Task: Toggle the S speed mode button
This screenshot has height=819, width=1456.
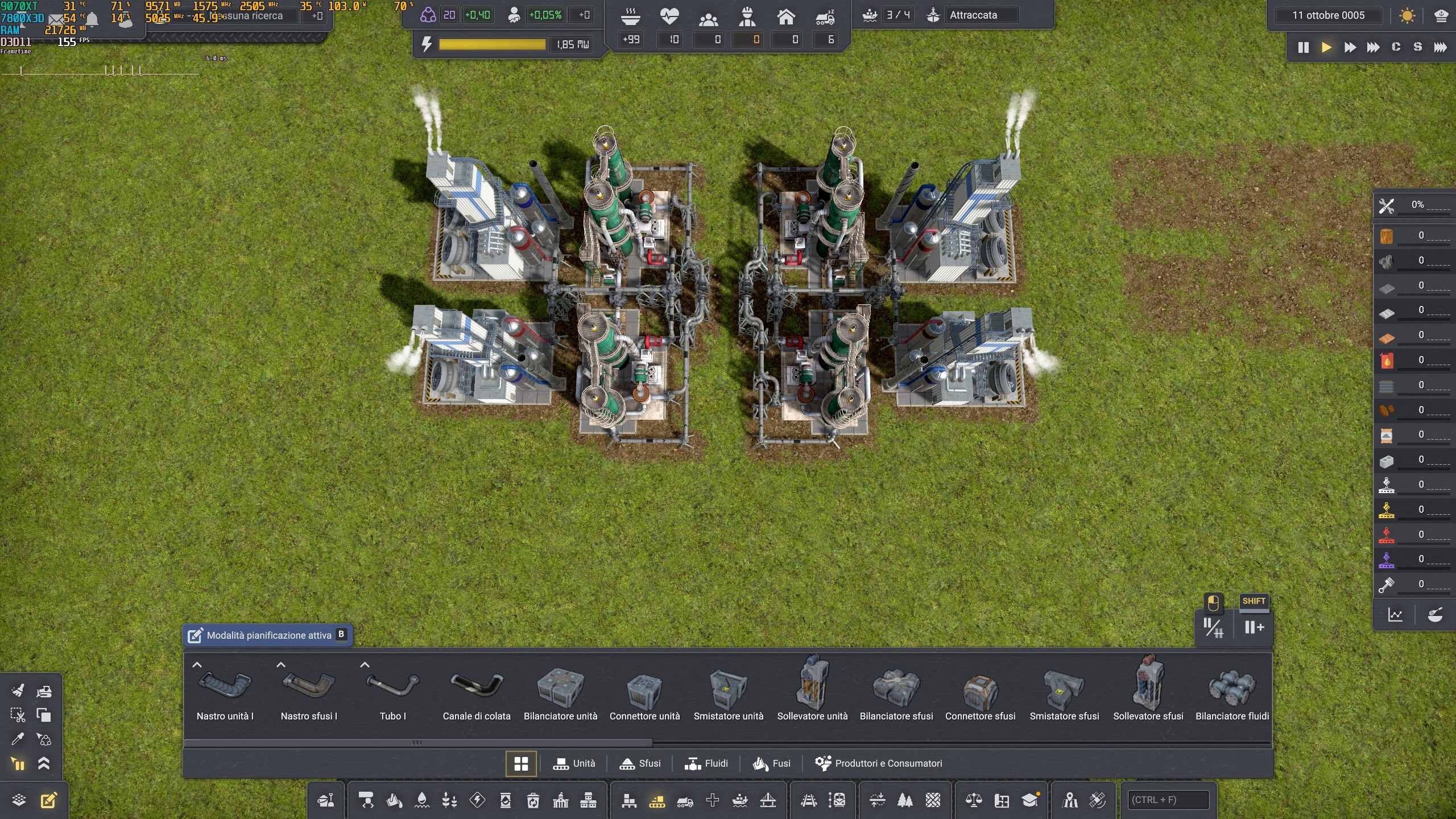Action: pyautogui.click(x=1418, y=47)
